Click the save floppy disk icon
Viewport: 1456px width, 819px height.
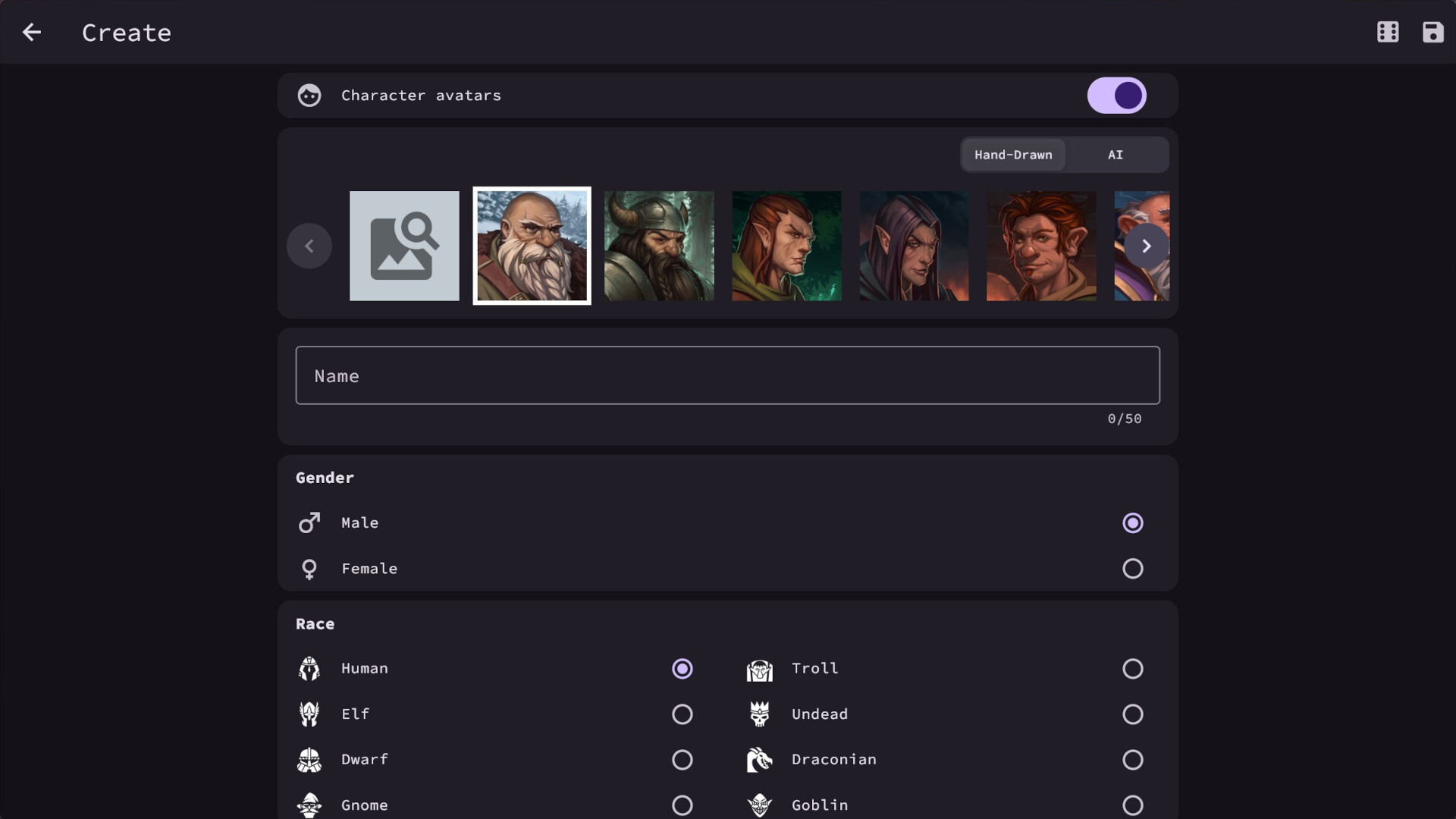pyautogui.click(x=1432, y=32)
